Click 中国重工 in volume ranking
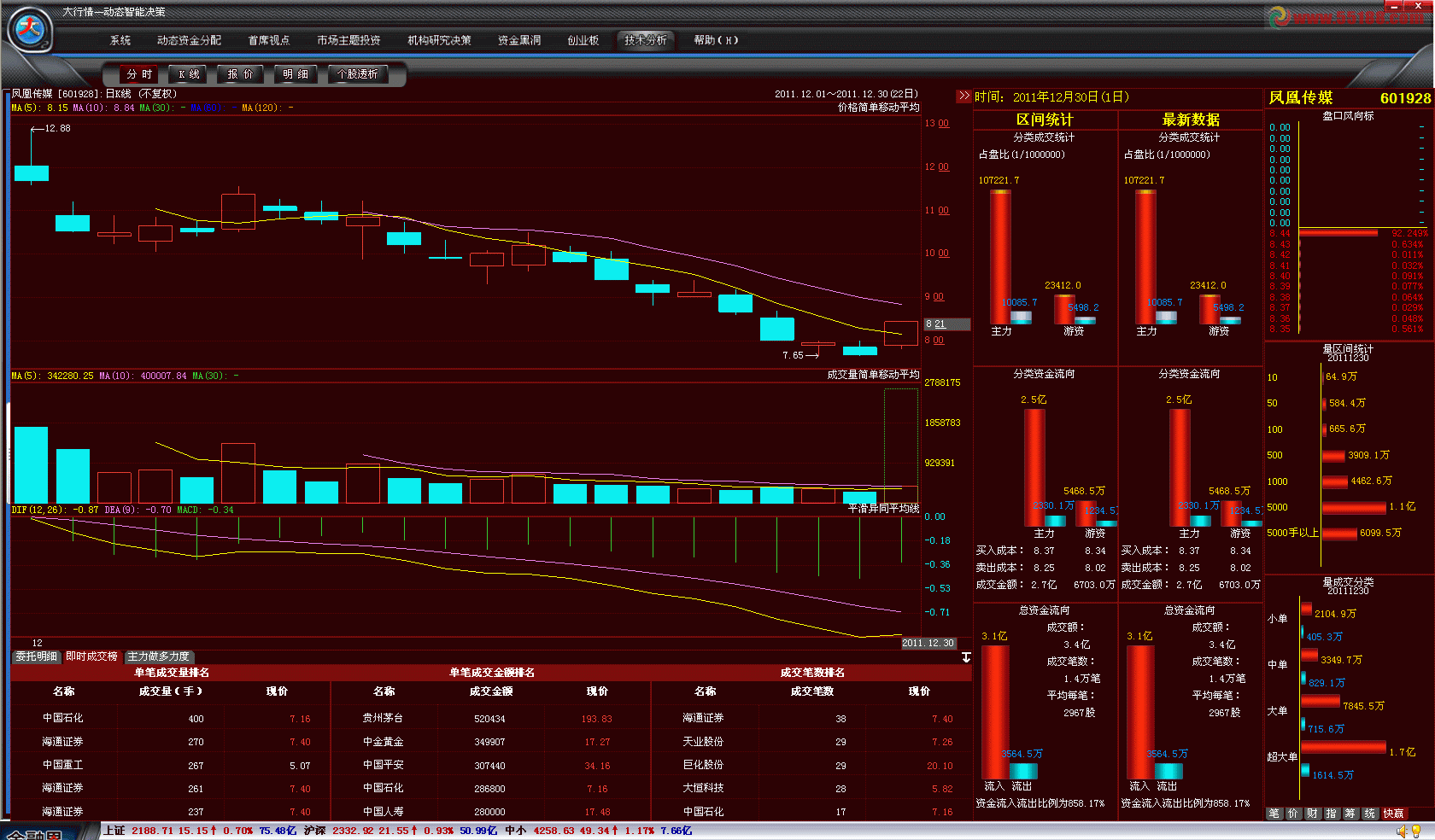The image size is (1435, 840). 62,766
